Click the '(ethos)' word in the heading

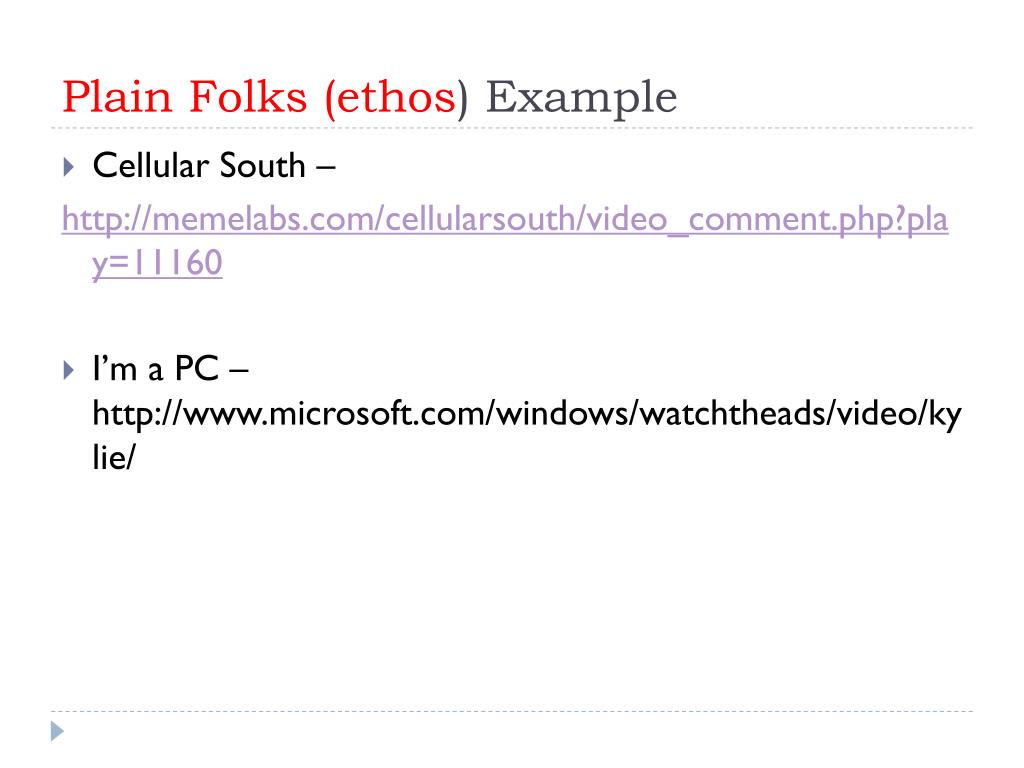pos(396,99)
